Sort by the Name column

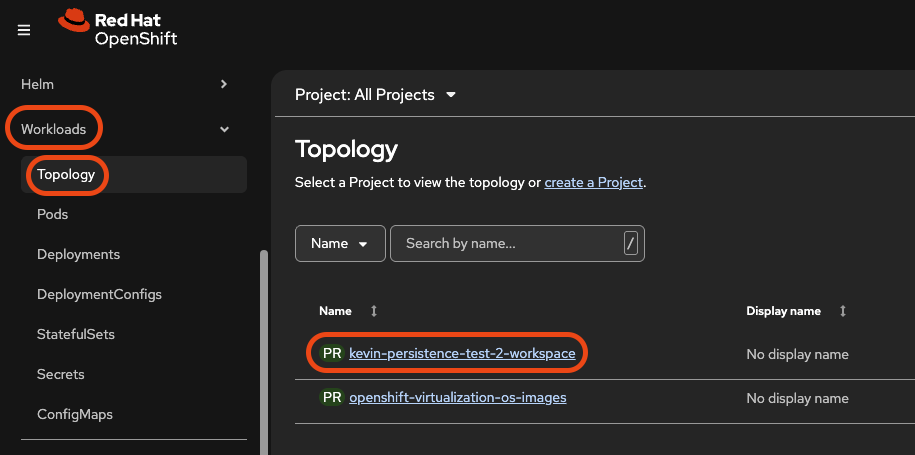tap(348, 312)
